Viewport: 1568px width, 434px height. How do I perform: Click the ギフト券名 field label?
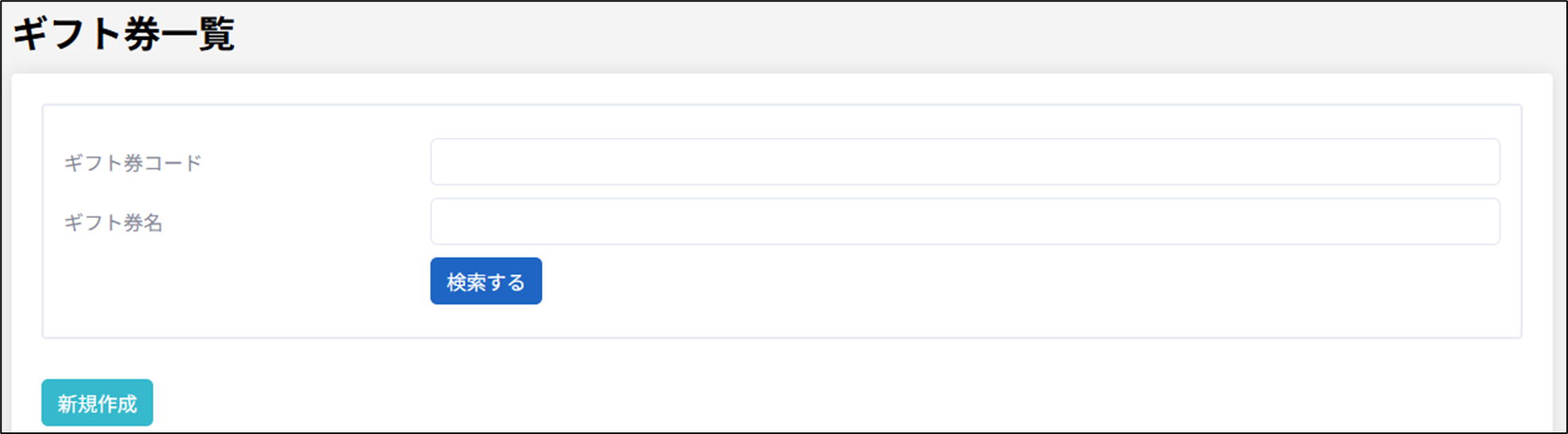click(x=113, y=223)
